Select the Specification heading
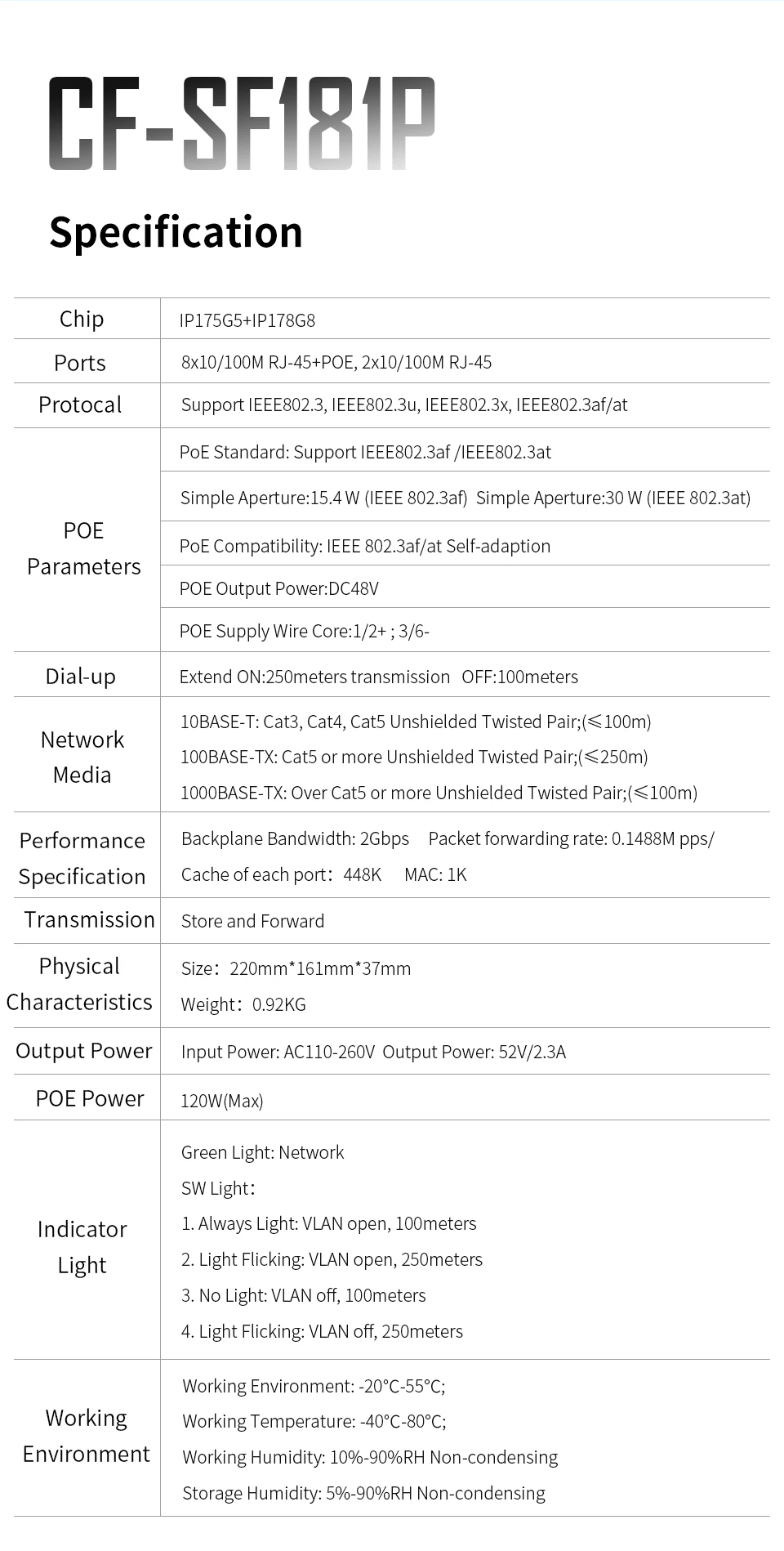 coord(176,232)
